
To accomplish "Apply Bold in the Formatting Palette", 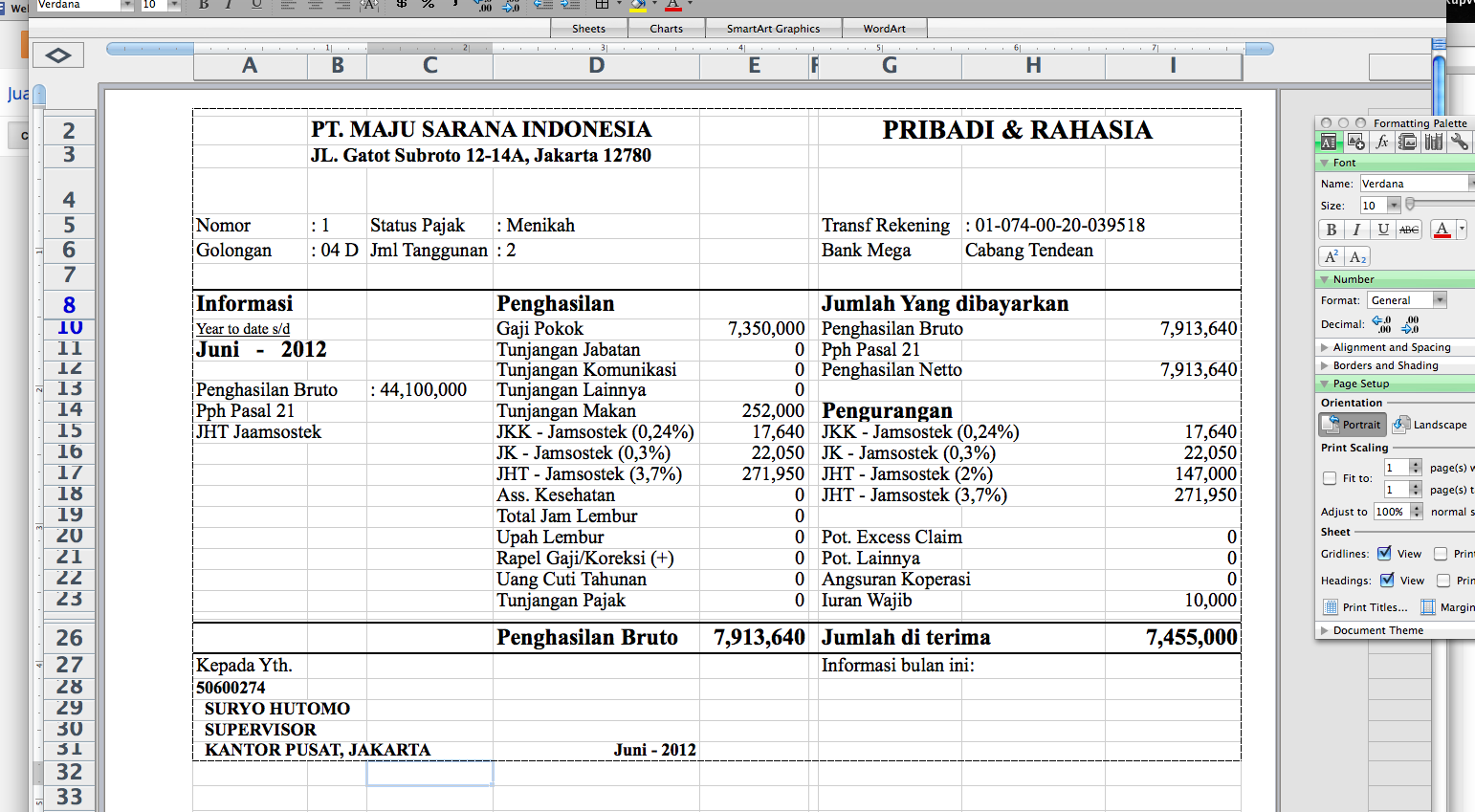I will tap(1331, 230).
